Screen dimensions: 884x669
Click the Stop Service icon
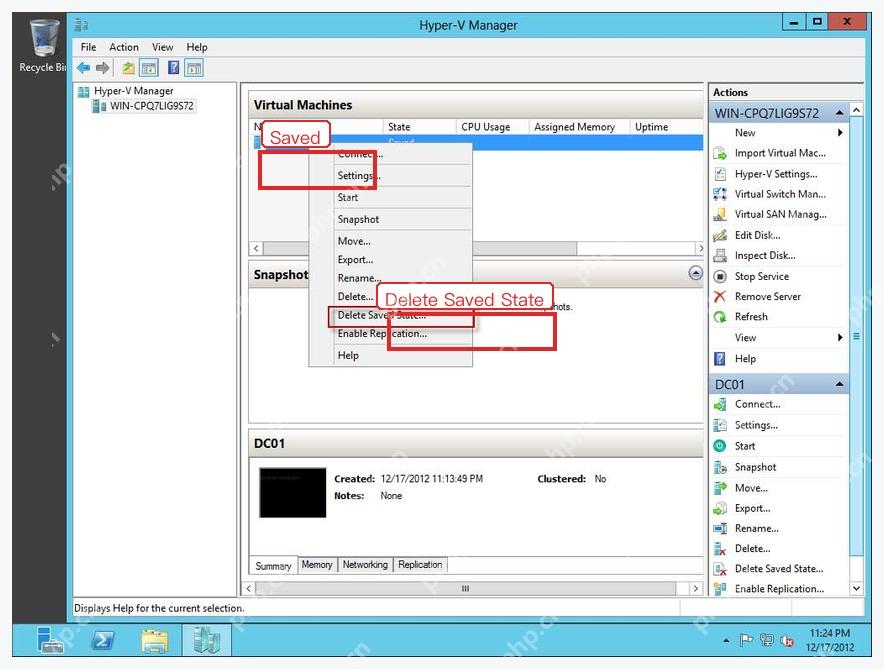click(720, 276)
